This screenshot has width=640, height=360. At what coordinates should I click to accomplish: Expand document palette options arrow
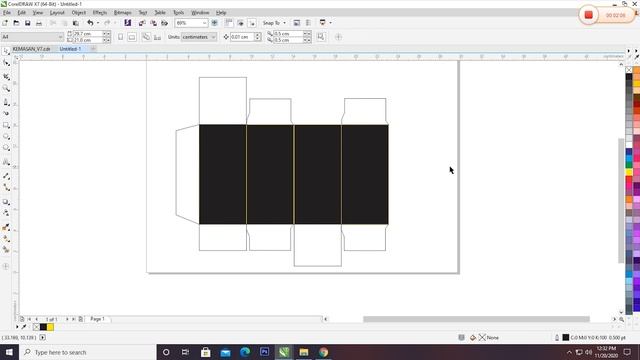(x=17, y=327)
